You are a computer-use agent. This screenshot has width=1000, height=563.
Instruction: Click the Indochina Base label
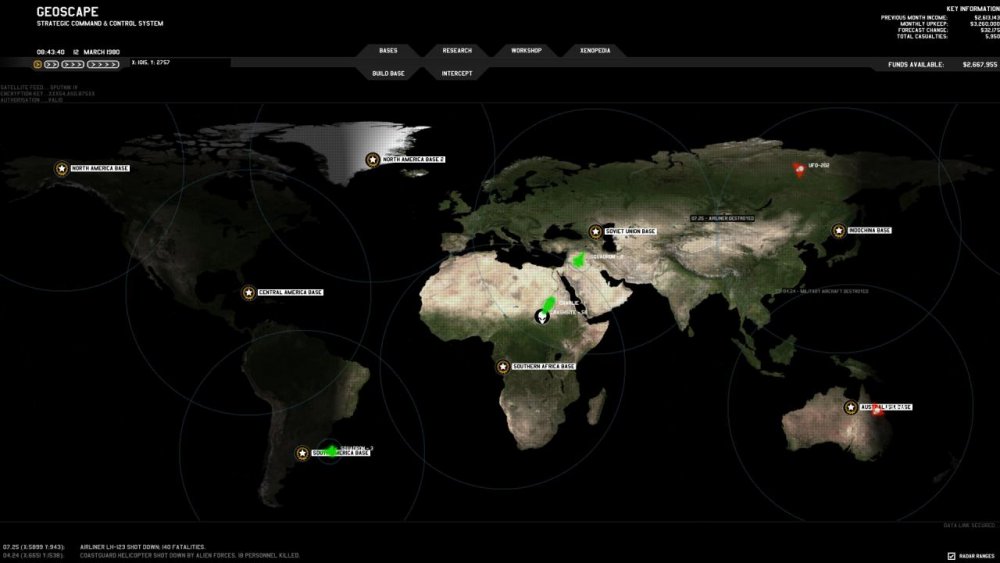pos(869,231)
